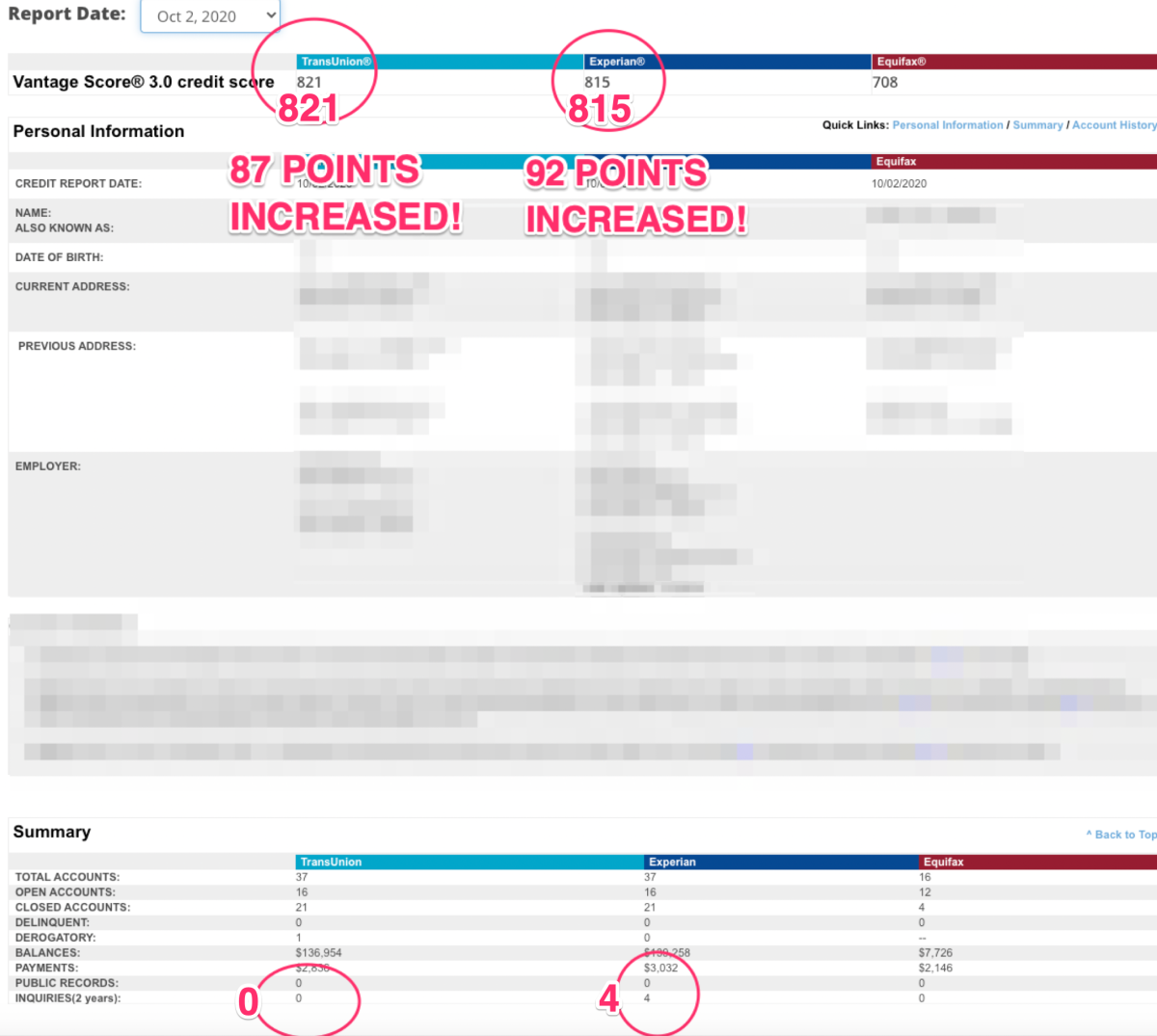Screen dimensions: 1157x1036
Task: Select Experian header in Summary table
Action: [x=672, y=863]
